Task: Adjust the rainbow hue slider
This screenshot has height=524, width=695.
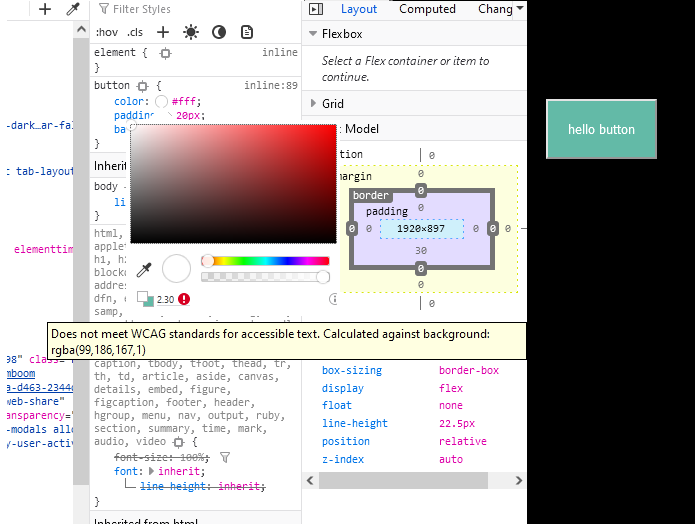Action: coord(265,261)
